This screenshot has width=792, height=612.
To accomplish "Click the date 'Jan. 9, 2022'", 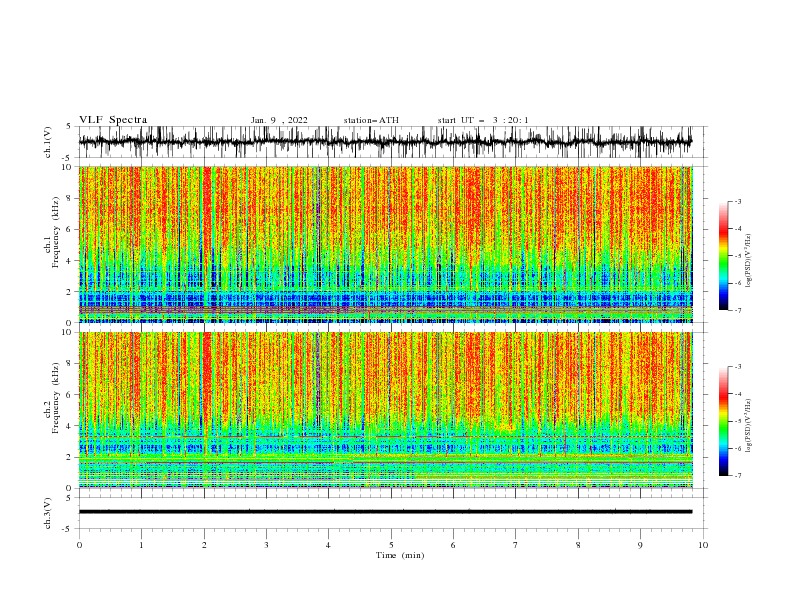I will point(279,120).
